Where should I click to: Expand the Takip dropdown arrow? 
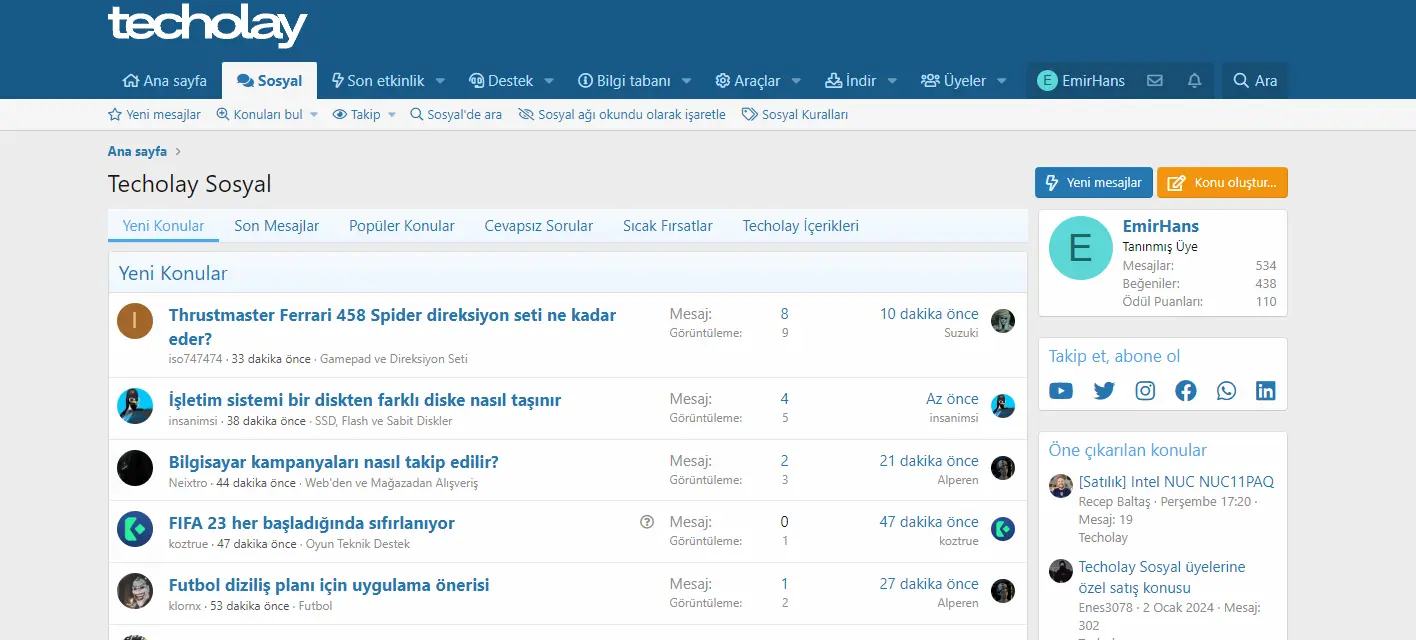[x=391, y=115]
